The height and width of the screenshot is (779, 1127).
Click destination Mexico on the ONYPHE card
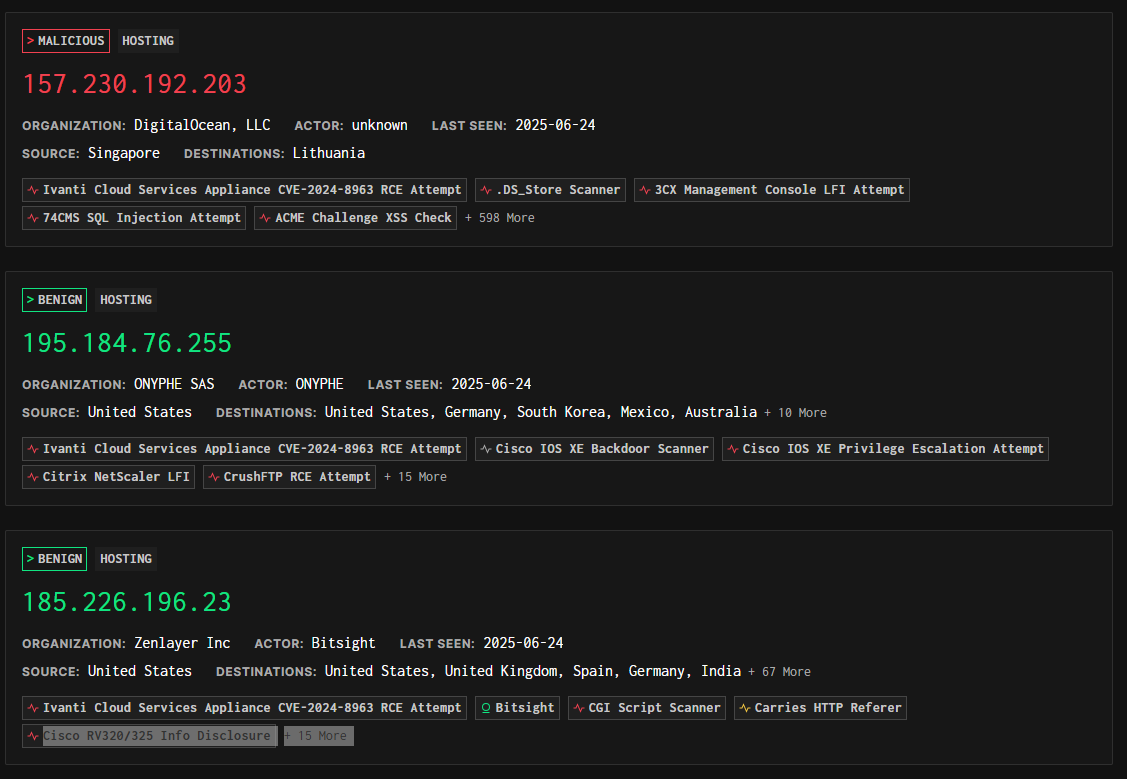pyautogui.click(x=645, y=412)
